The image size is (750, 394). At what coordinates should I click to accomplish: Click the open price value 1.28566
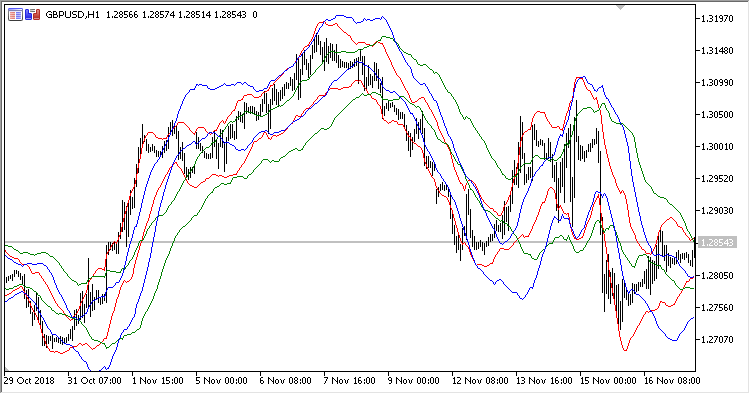[x=122, y=15]
